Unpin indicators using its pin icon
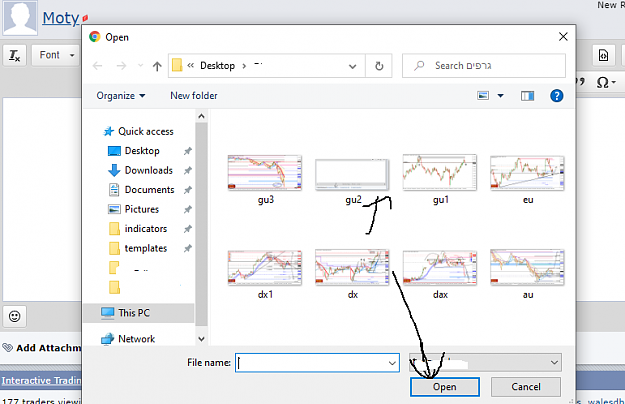 (187, 229)
